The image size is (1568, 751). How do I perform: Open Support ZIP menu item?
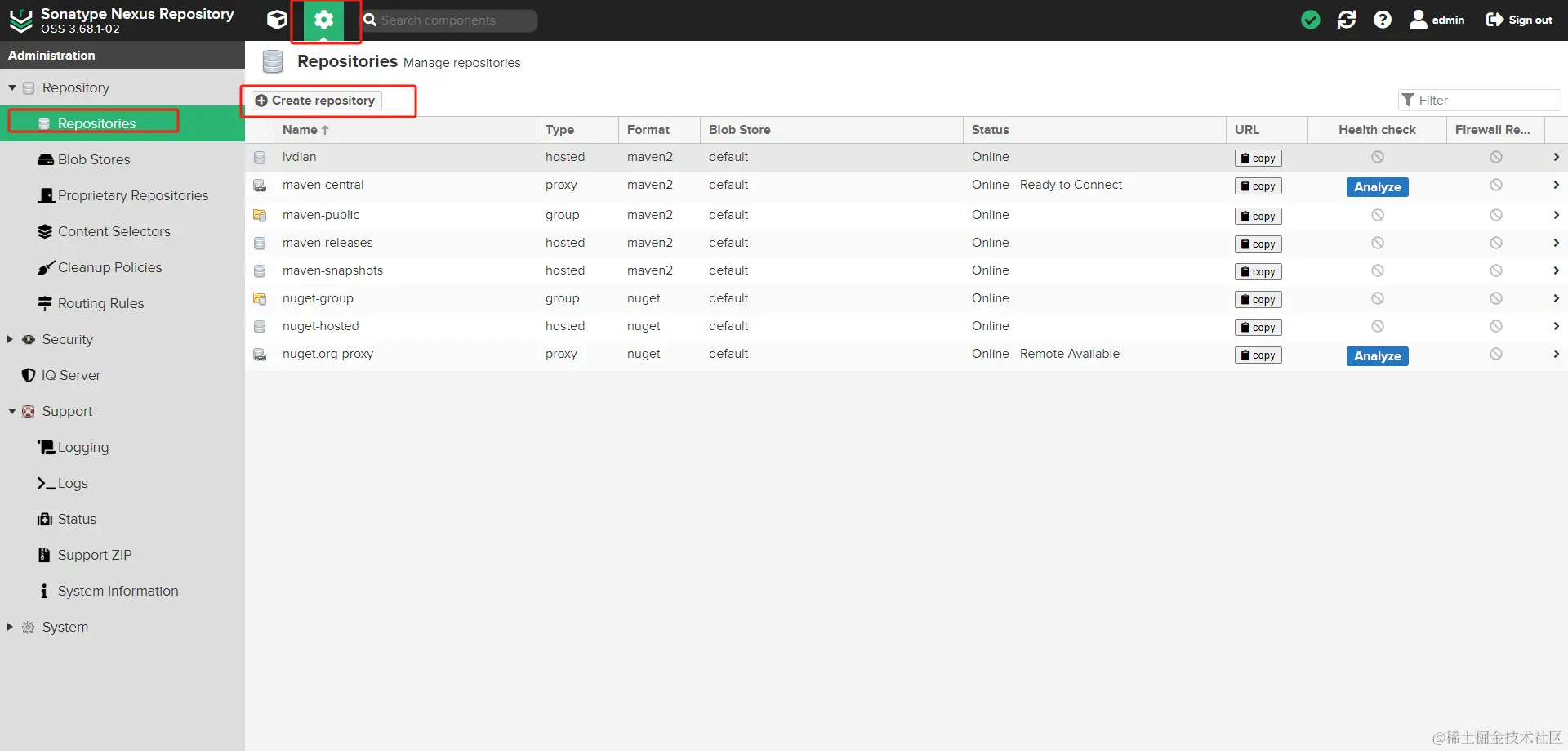click(x=122, y=555)
